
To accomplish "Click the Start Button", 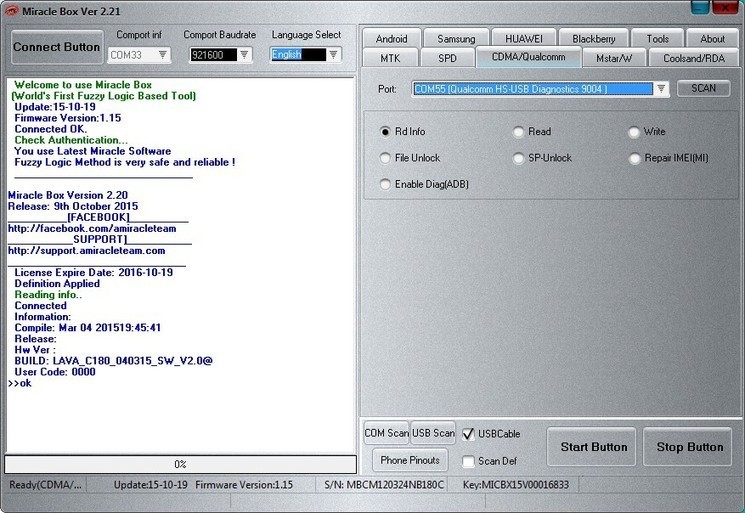I will point(593,447).
